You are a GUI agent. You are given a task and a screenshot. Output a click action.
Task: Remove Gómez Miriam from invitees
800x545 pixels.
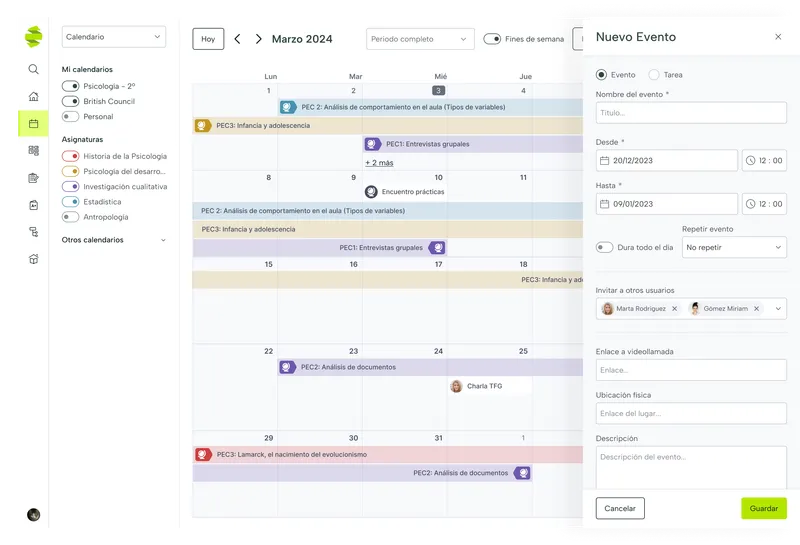point(757,309)
